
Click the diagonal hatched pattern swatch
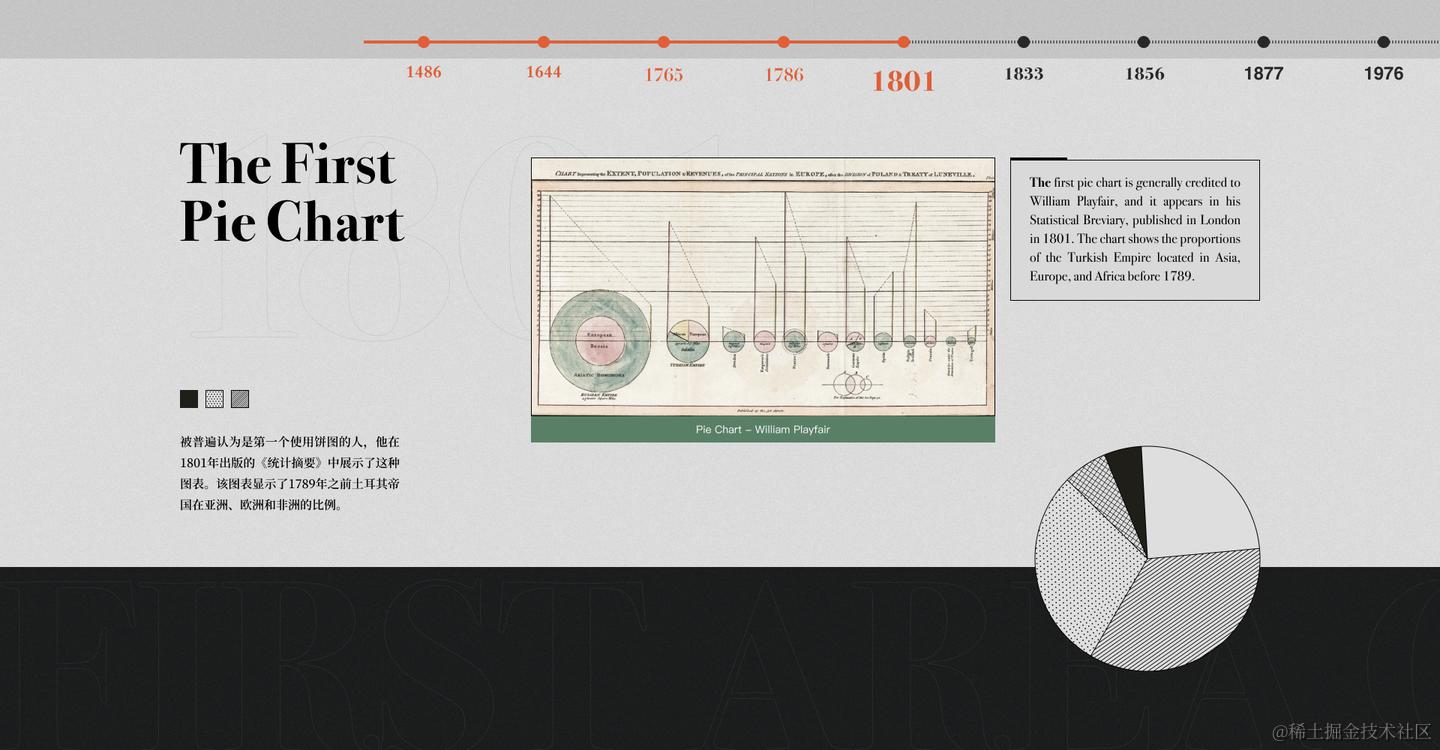(240, 399)
